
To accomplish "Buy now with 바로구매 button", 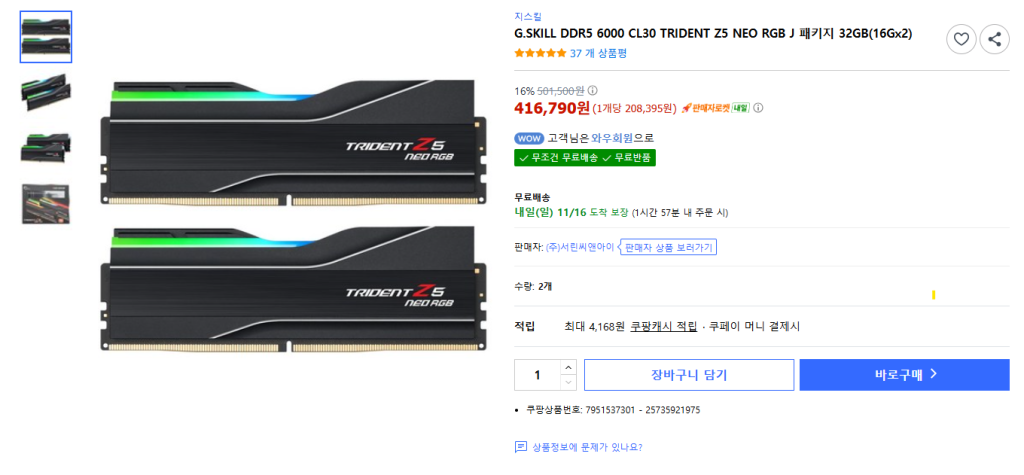I will click(x=904, y=375).
